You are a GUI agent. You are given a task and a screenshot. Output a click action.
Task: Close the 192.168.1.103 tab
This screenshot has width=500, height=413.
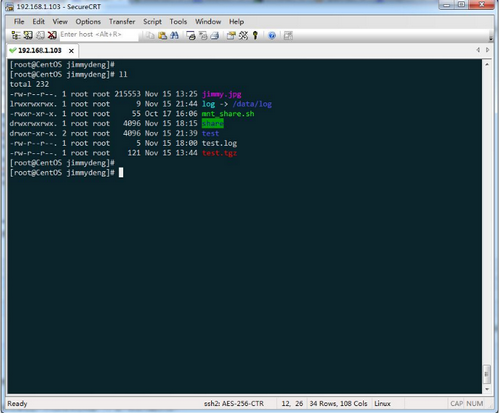pyautogui.click(x=71, y=51)
